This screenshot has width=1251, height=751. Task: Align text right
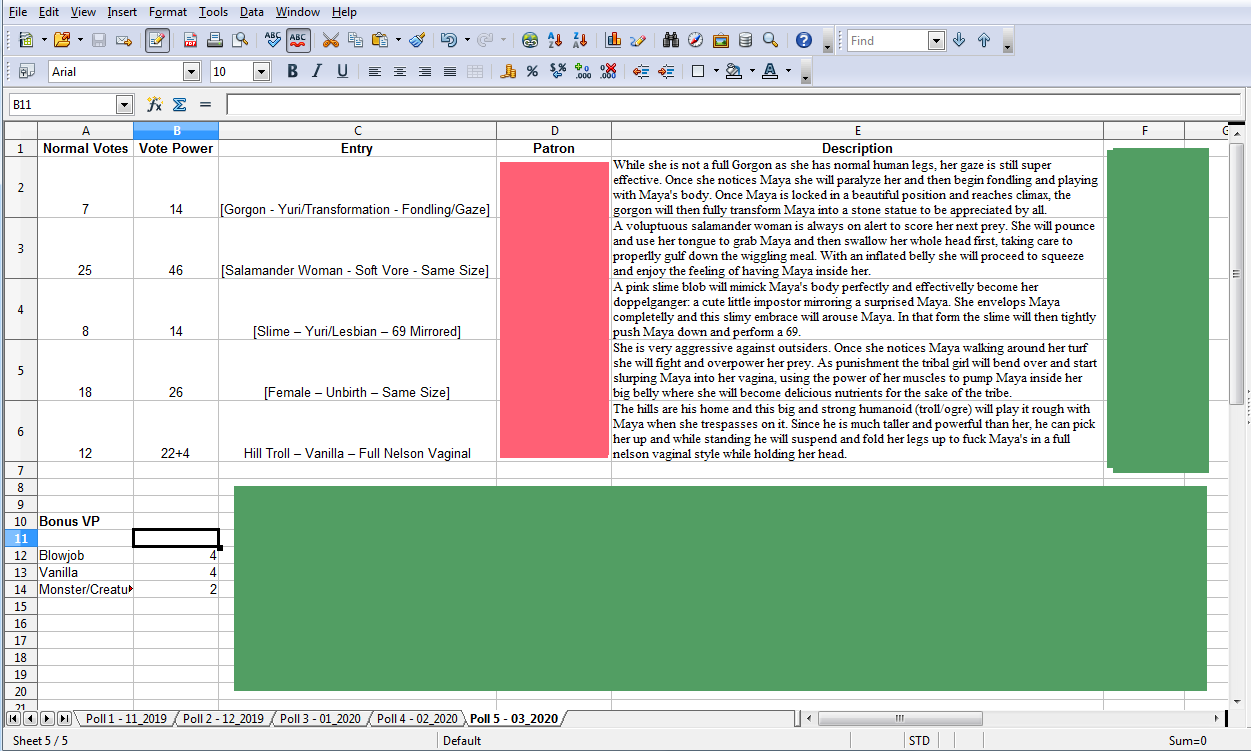coord(425,71)
